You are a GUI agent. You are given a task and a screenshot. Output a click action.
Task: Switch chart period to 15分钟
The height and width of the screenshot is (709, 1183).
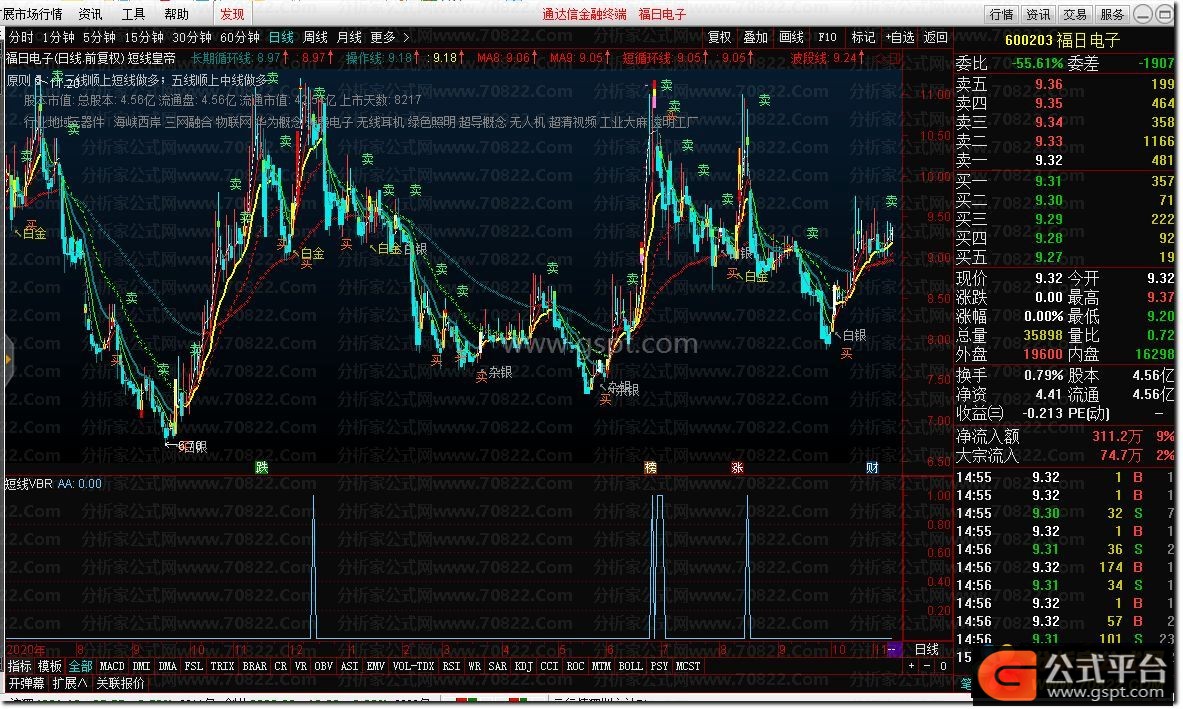click(x=143, y=37)
